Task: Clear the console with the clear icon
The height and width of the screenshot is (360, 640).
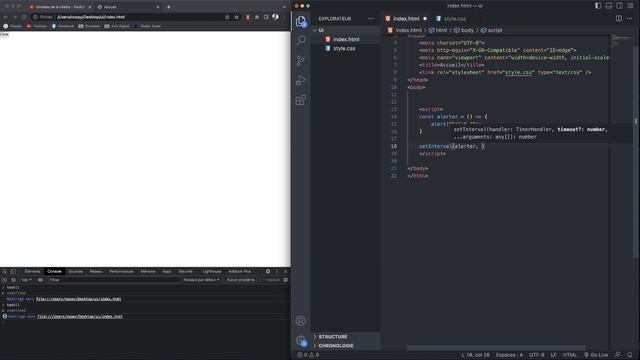Action: click(x=13, y=280)
